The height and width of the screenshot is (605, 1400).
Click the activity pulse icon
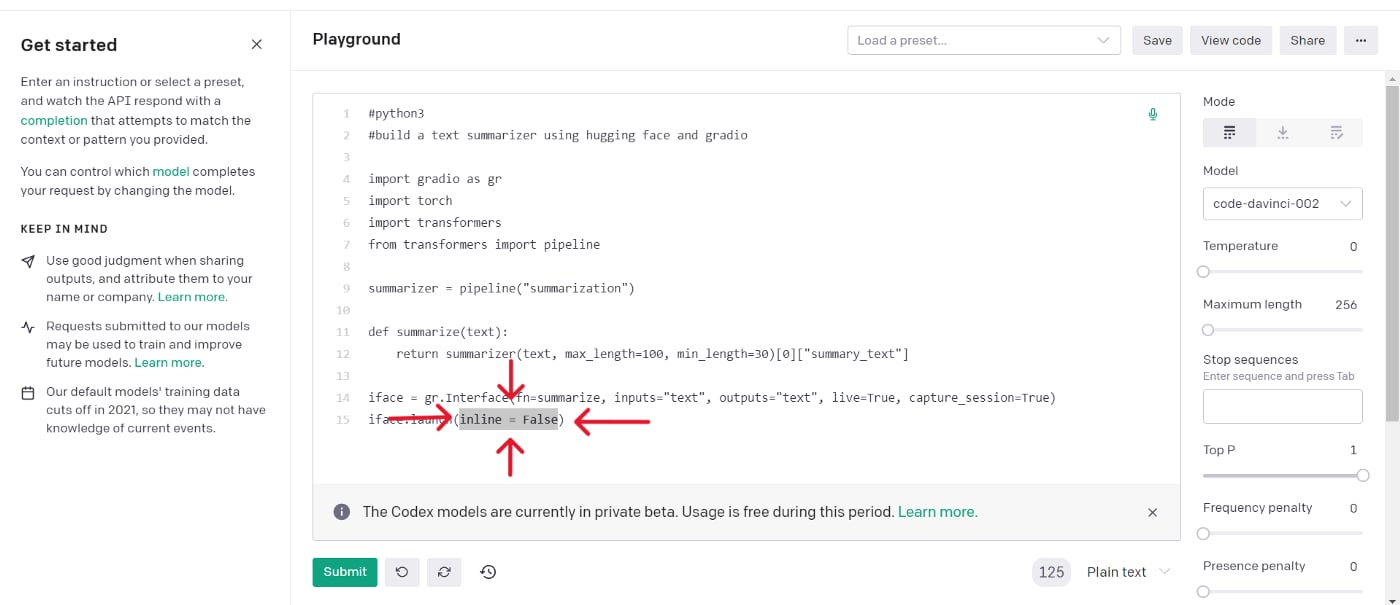(x=28, y=327)
